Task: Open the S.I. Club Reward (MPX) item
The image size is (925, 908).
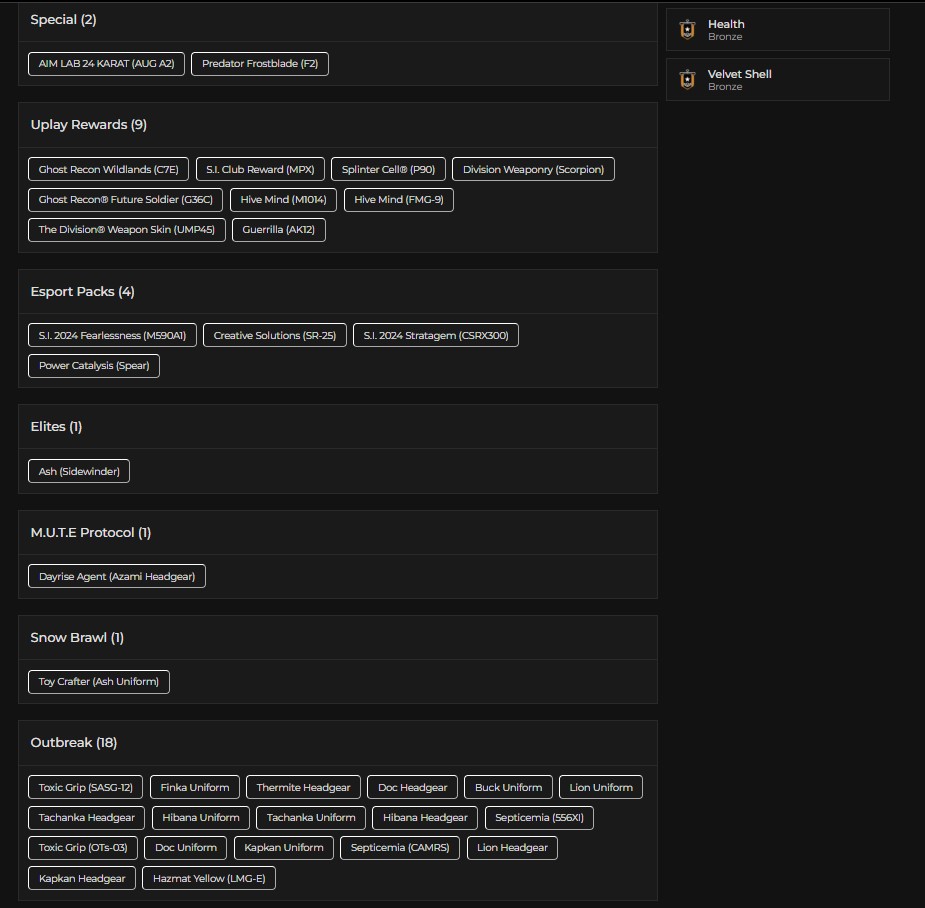Action: pos(260,169)
